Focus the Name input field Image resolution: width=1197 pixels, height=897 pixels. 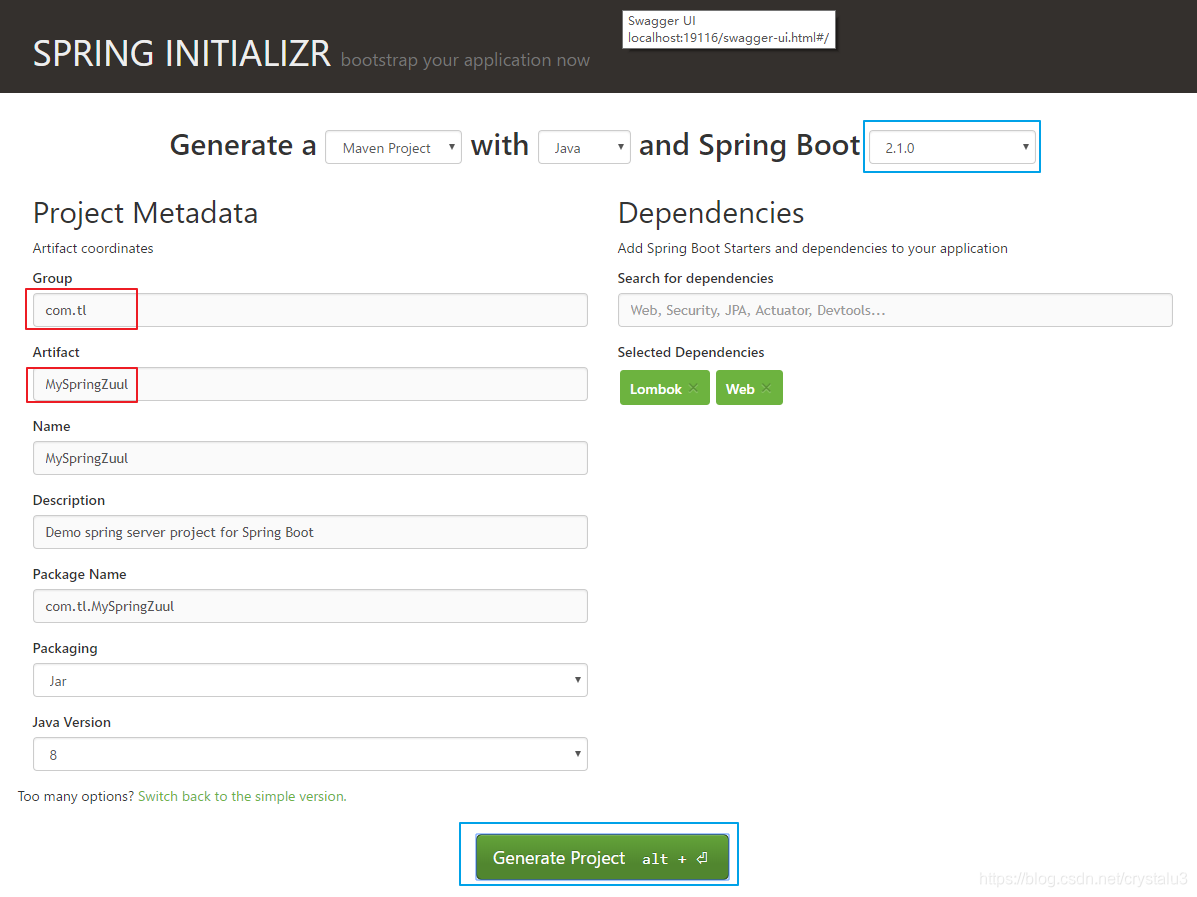[310, 458]
